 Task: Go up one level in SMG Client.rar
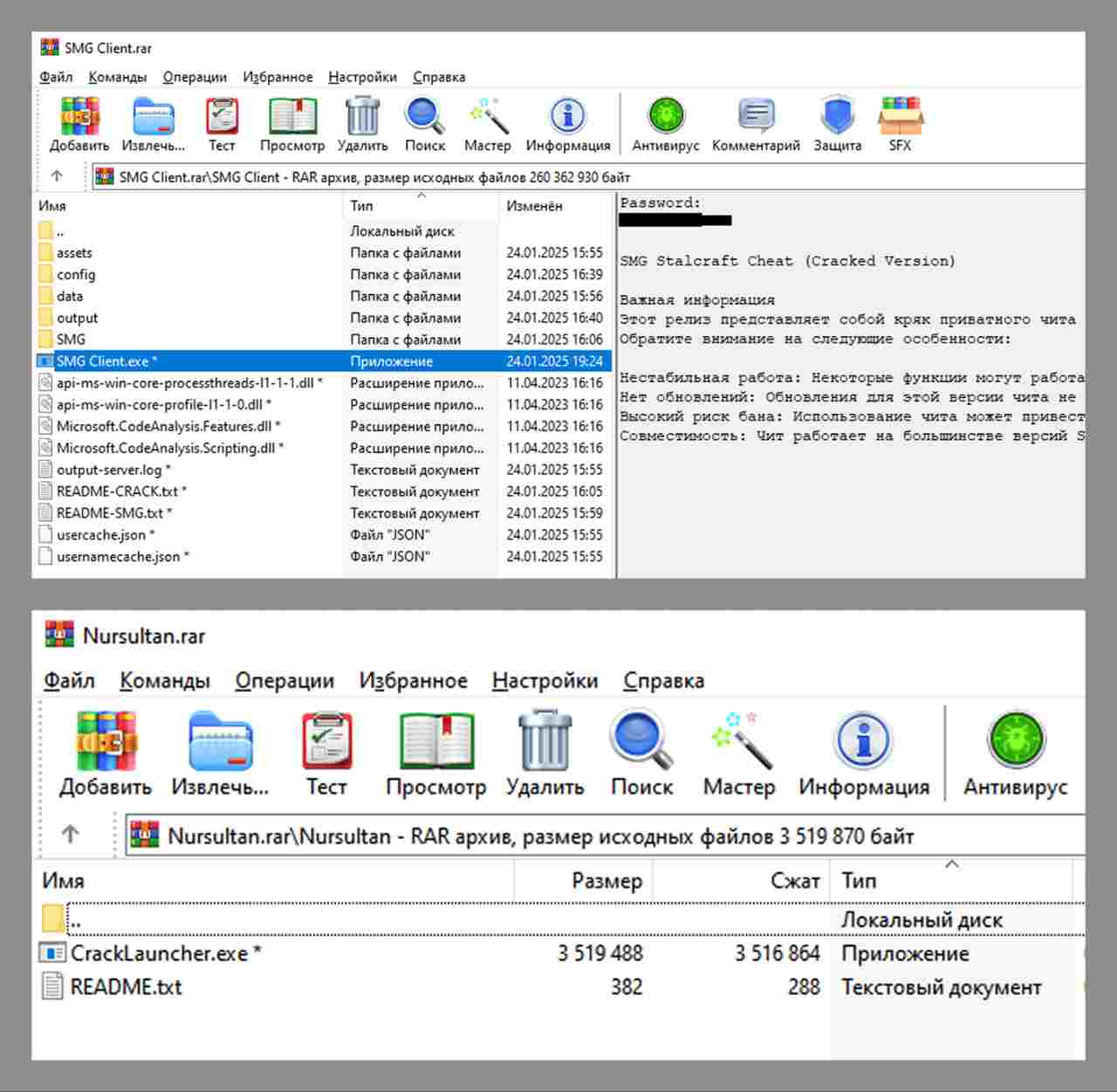point(58,176)
